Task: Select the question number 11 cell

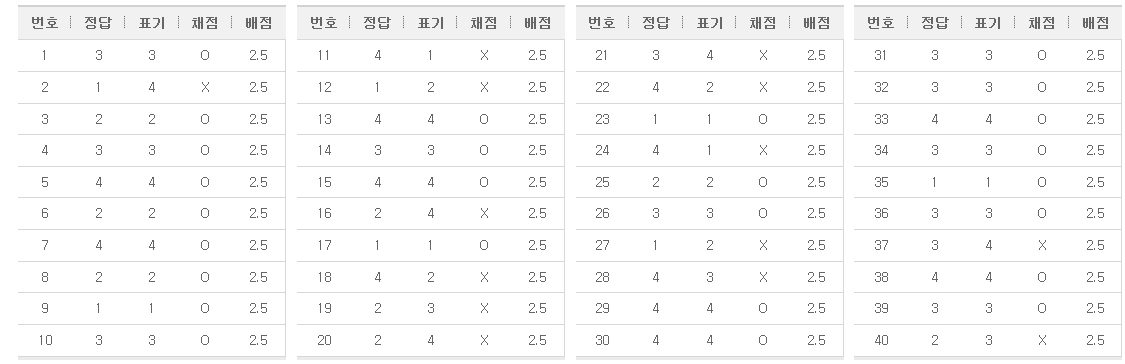Action: click(324, 55)
